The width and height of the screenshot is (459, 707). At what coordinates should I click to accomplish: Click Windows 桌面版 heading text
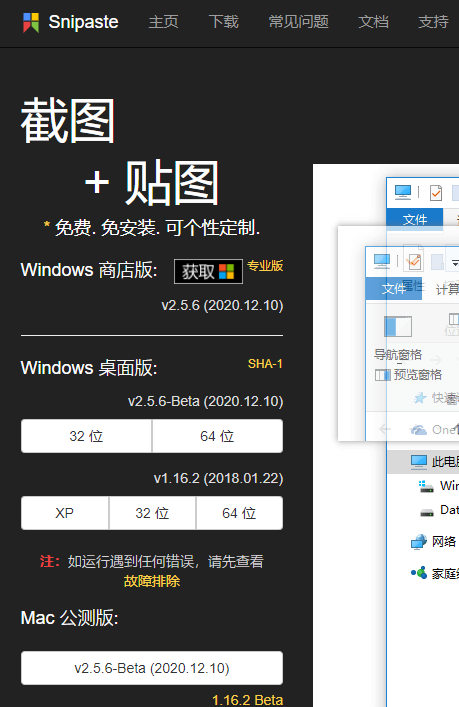coord(89,368)
